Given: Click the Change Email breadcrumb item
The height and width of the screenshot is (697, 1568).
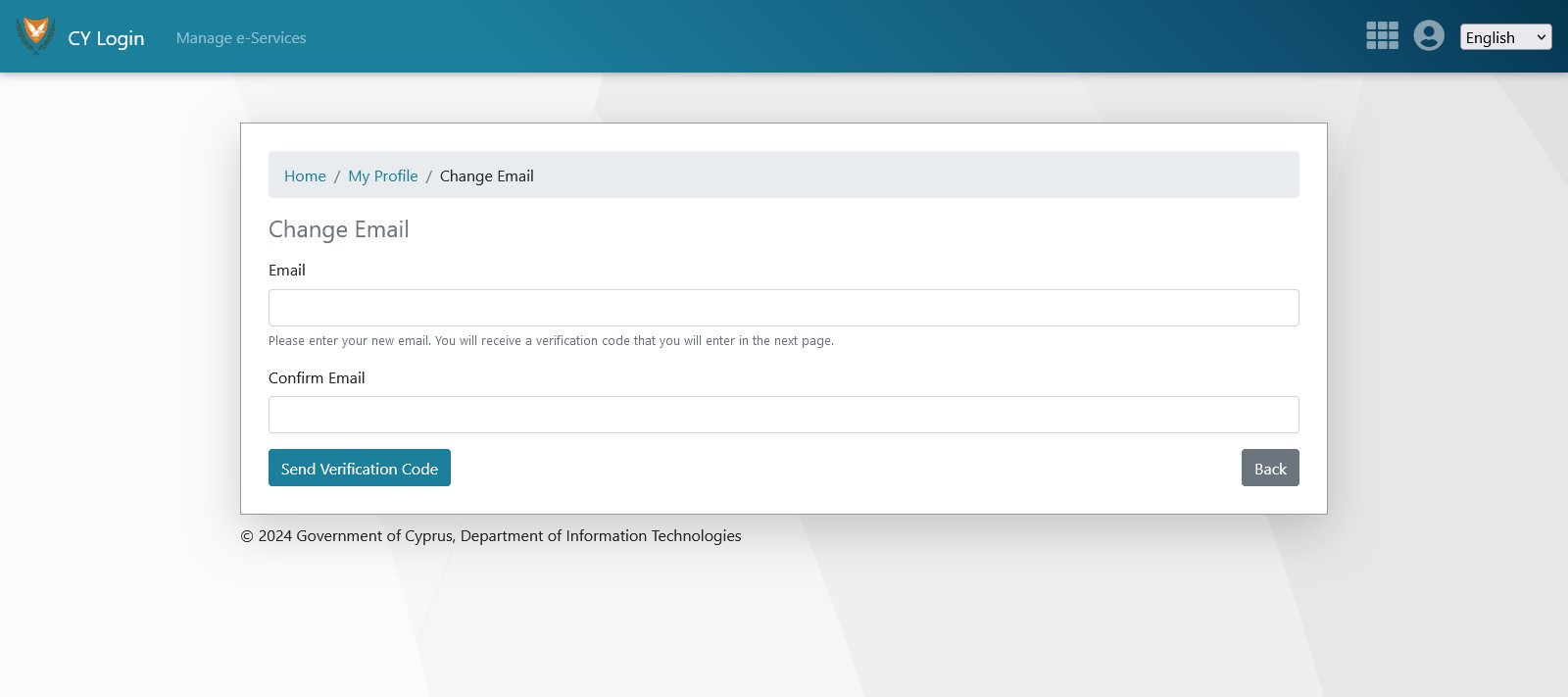Looking at the screenshot, I should tap(486, 176).
